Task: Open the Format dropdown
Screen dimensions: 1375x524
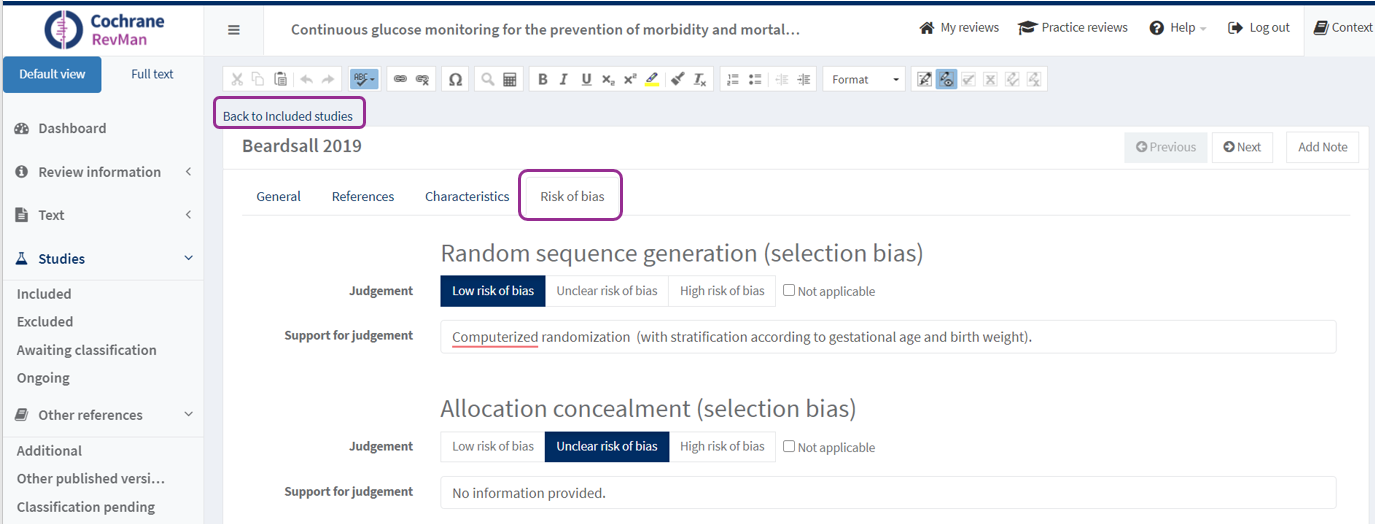Action: click(x=865, y=80)
